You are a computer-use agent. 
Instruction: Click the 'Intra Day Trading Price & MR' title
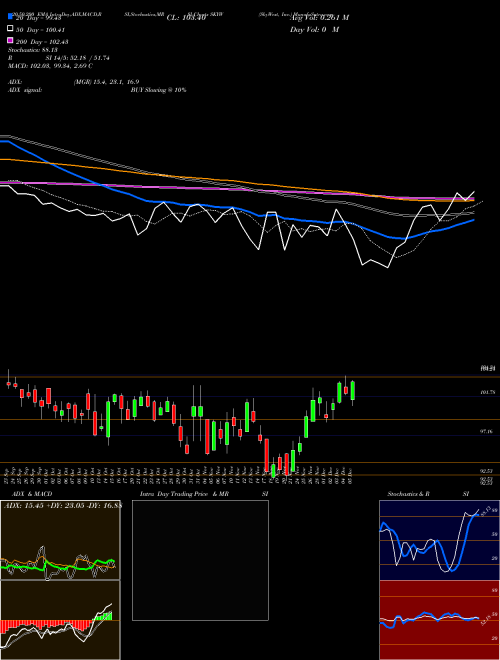pos(184,494)
